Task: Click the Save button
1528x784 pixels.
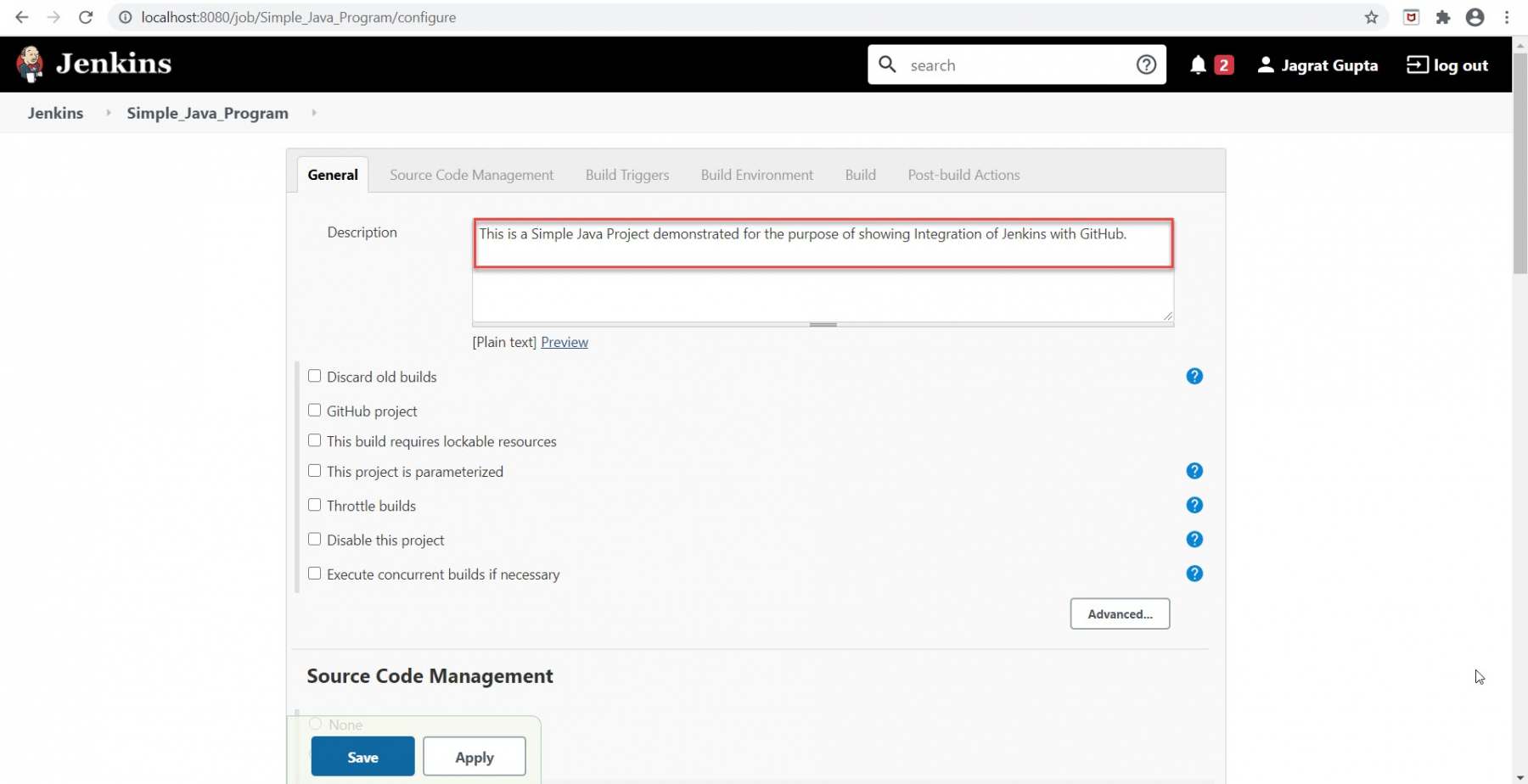Action: click(362, 757)
